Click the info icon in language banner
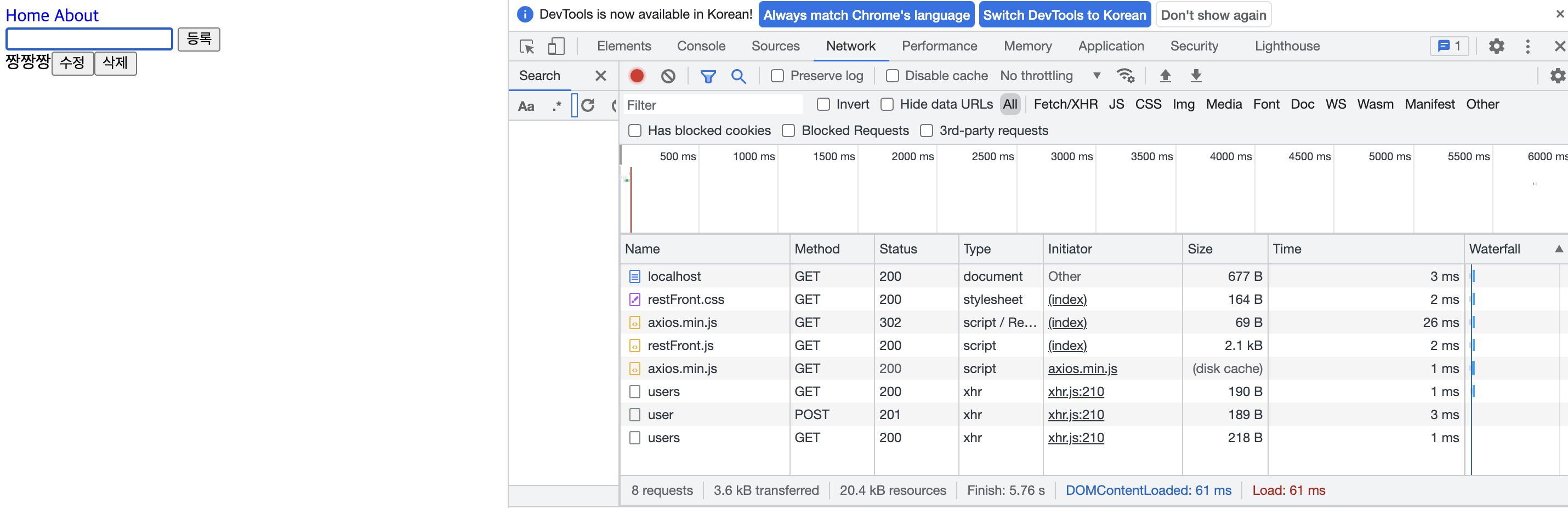 click(x=524, y=15)
